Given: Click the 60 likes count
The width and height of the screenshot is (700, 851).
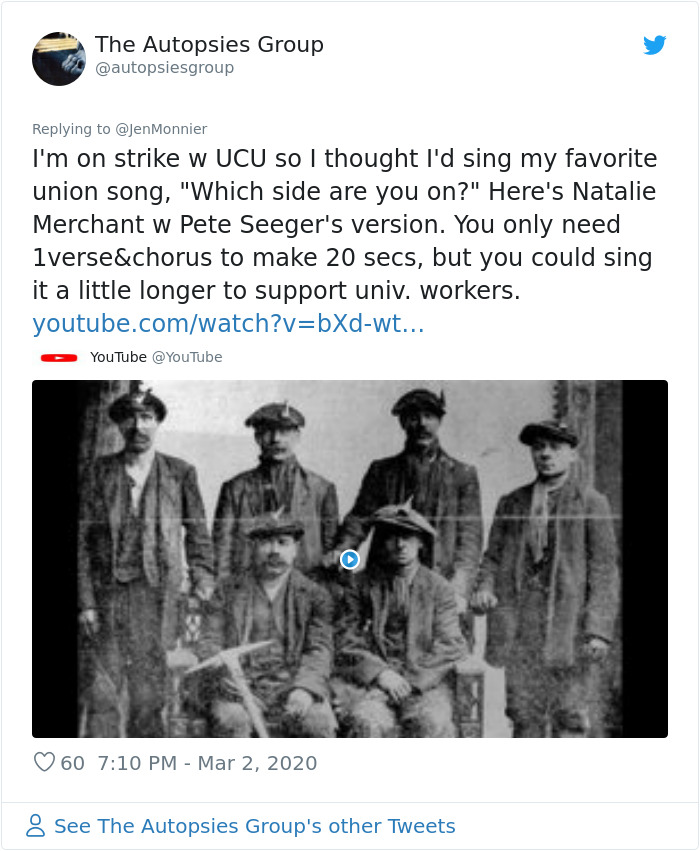Looking at the screenshot, I should 73,763.
